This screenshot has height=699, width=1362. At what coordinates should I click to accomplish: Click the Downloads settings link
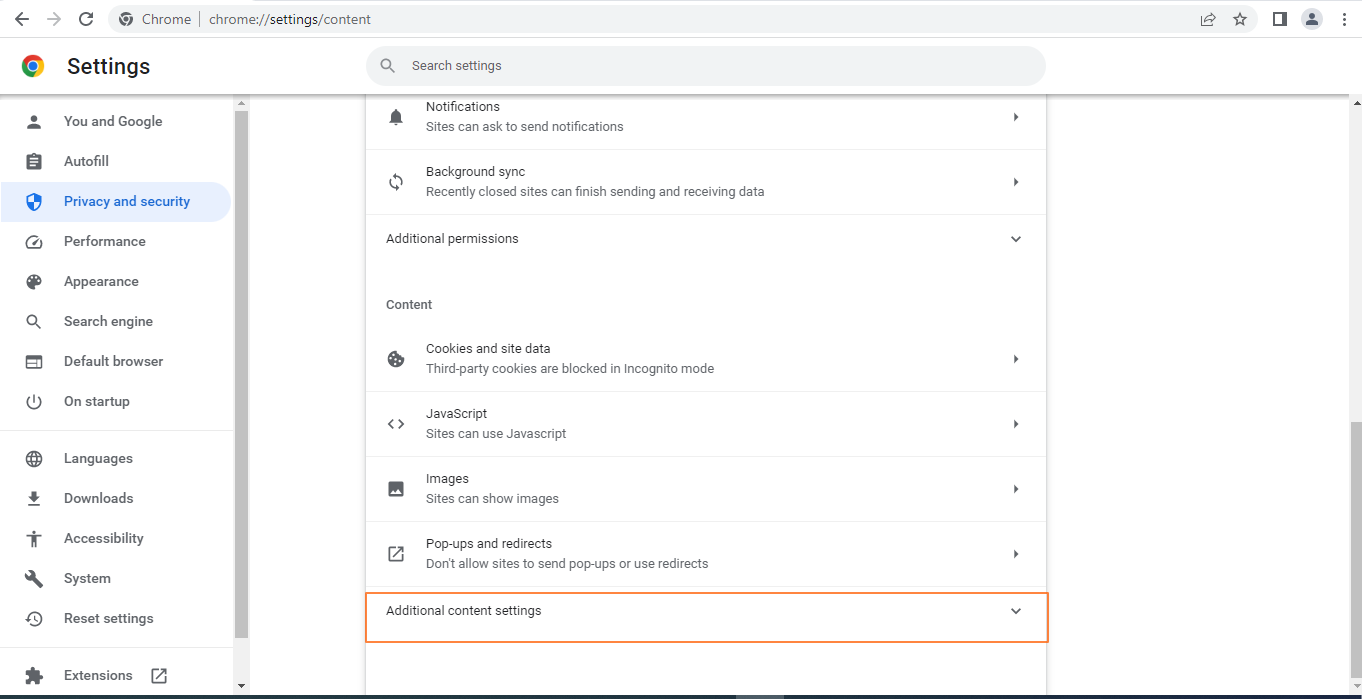(98, 498)
